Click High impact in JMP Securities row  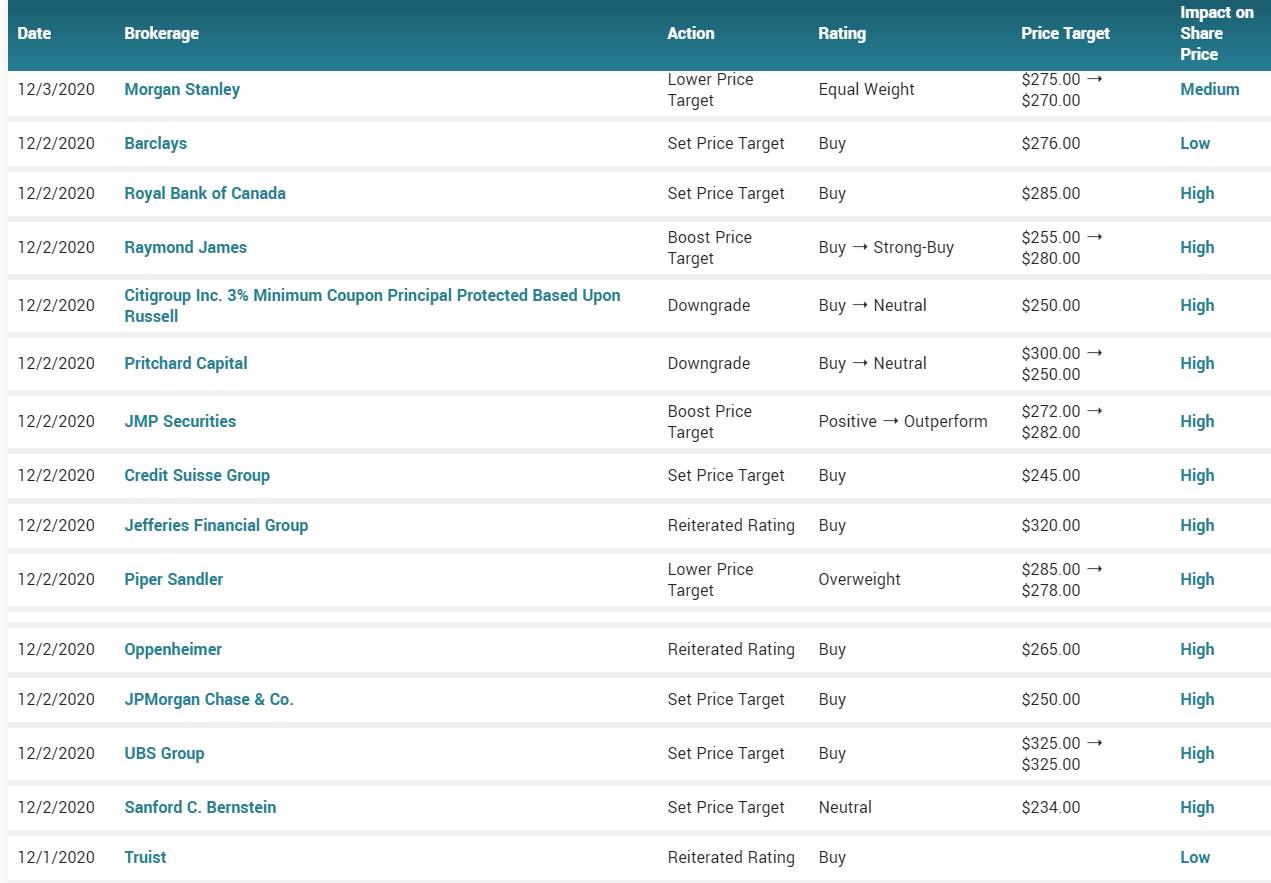tap(1197, 421)
